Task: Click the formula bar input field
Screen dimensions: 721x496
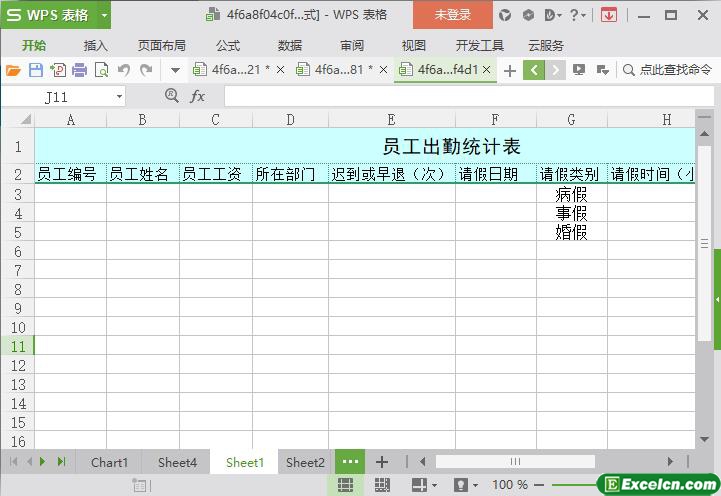Action: click(460, 96)
